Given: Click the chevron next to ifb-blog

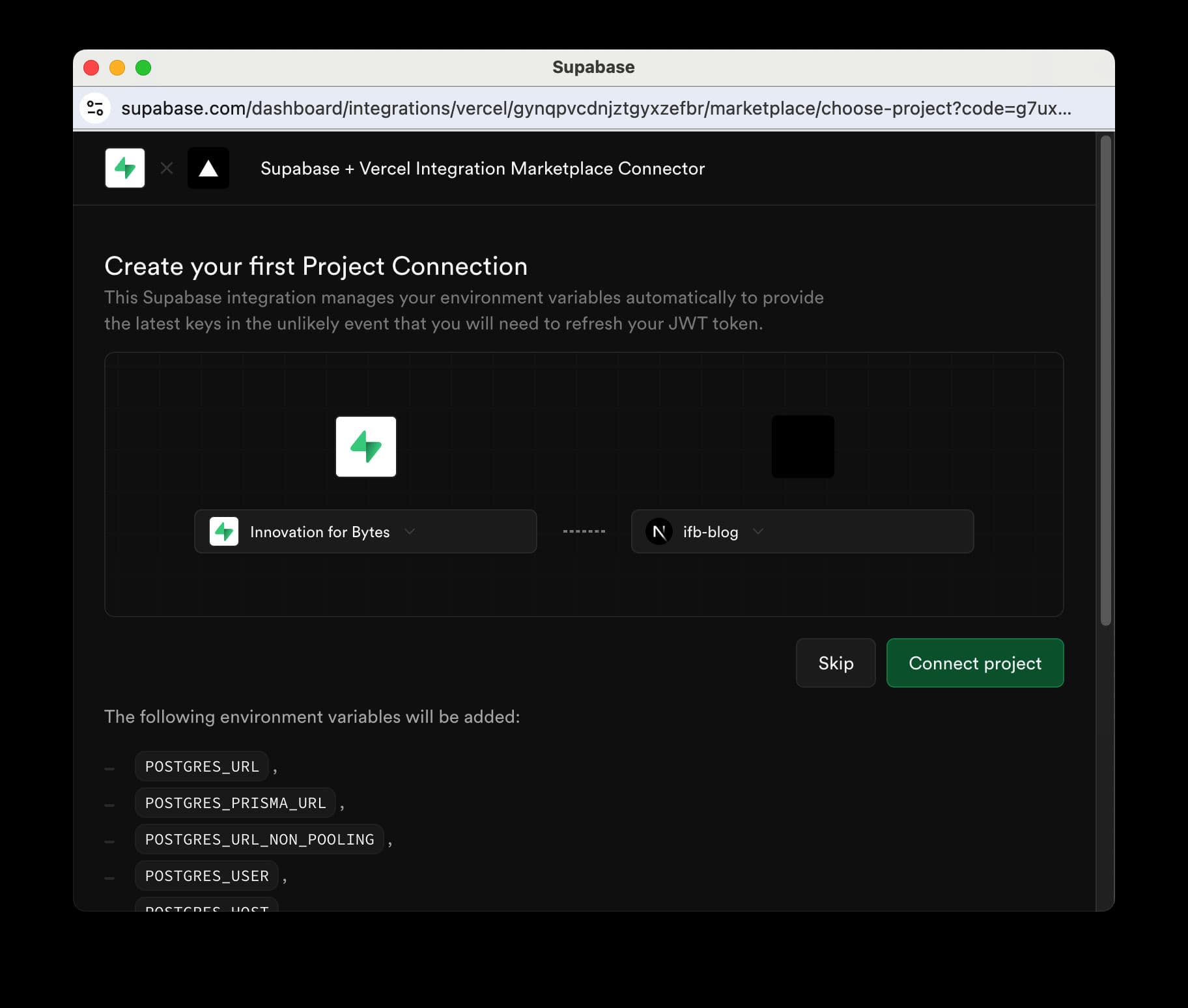Looking at the screenshot, I should click(758, 531).
